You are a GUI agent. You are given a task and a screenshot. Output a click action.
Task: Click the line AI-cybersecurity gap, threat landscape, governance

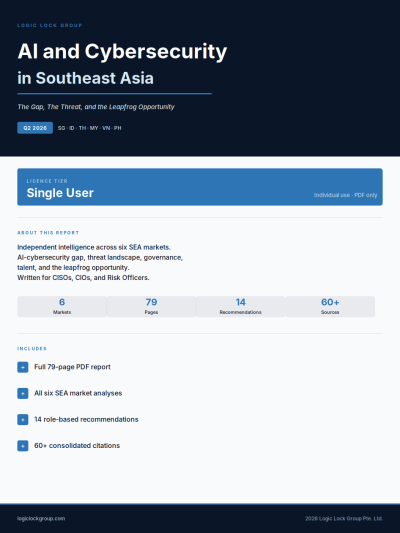(100, 257)
